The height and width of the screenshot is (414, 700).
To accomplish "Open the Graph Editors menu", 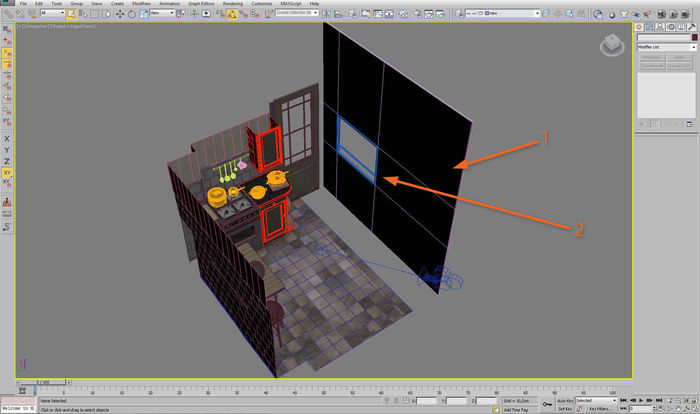I will [x=201, y=4].
